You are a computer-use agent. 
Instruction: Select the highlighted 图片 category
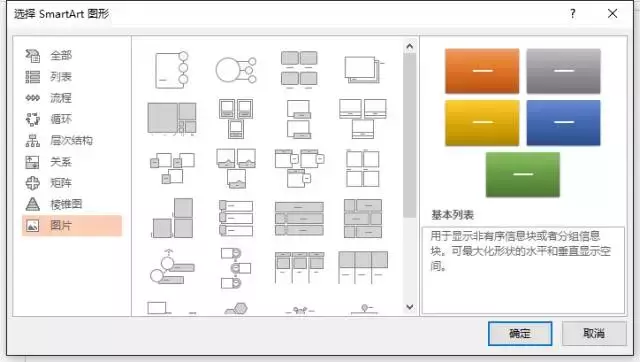72,225
